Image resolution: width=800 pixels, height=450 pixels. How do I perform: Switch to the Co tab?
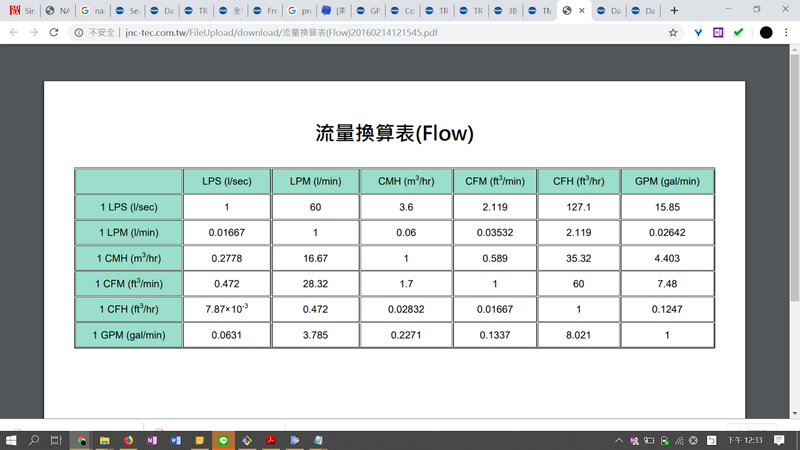click(x=403, y=11)
